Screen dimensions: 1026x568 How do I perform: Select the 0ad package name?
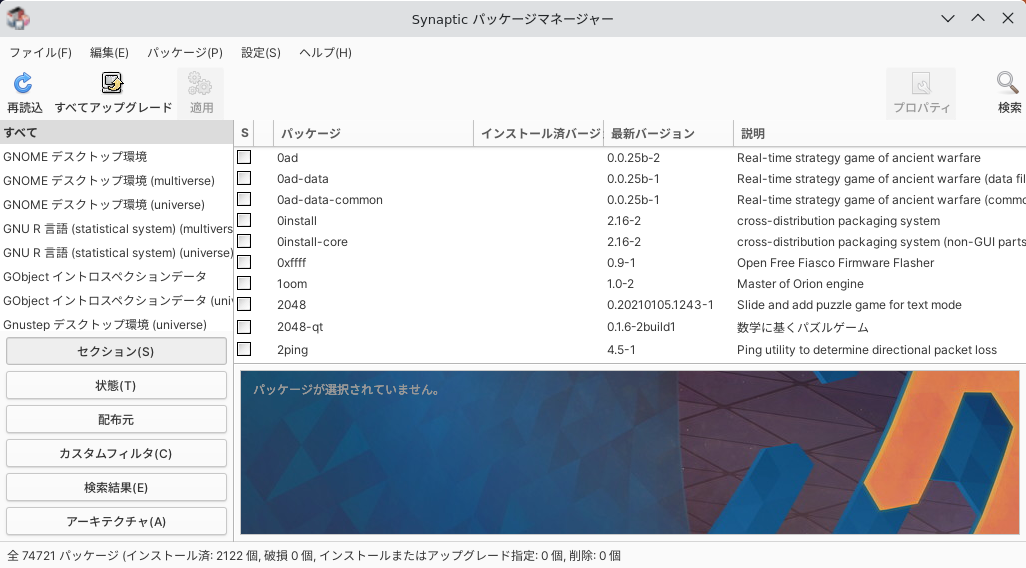tap(287, 158)
